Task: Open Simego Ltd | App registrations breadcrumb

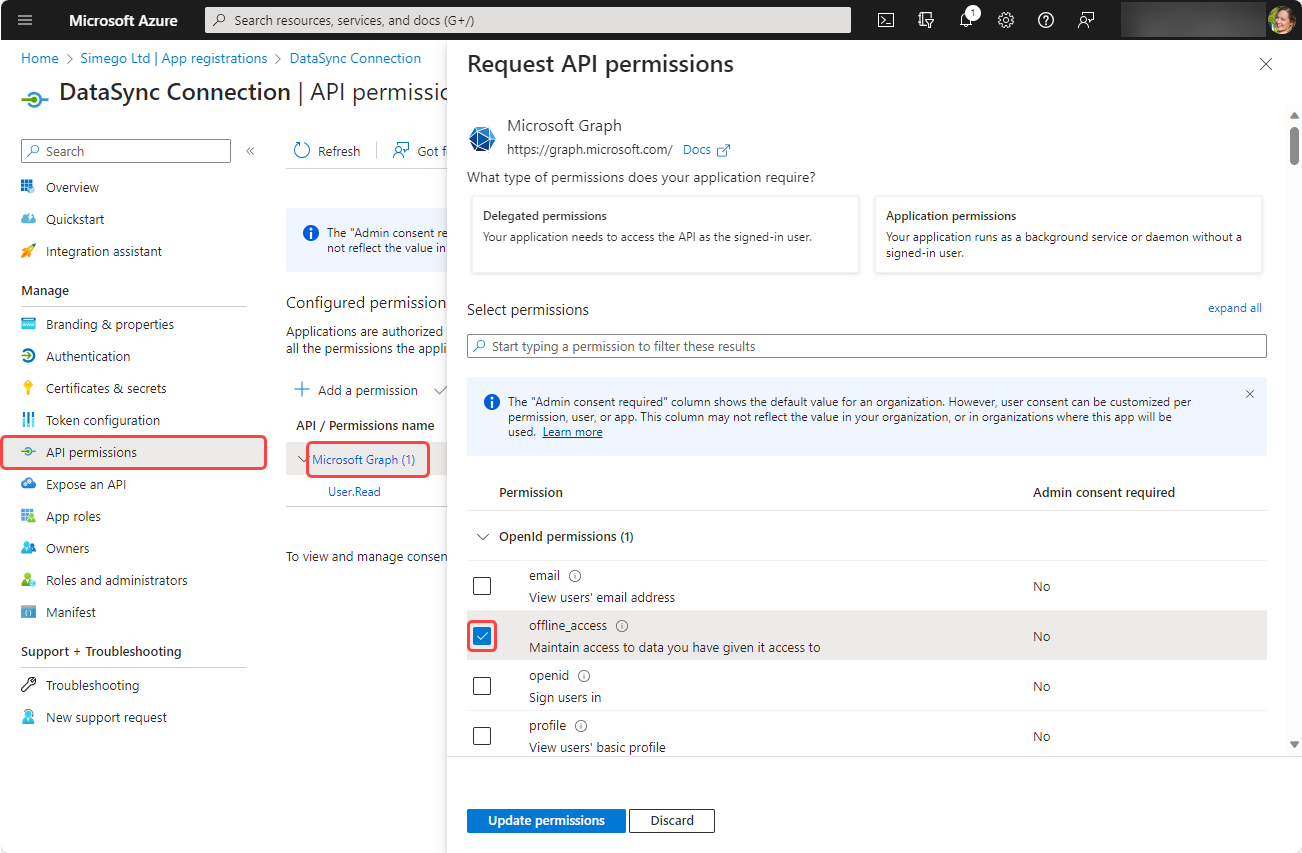Action: click(x=174, y=58)
